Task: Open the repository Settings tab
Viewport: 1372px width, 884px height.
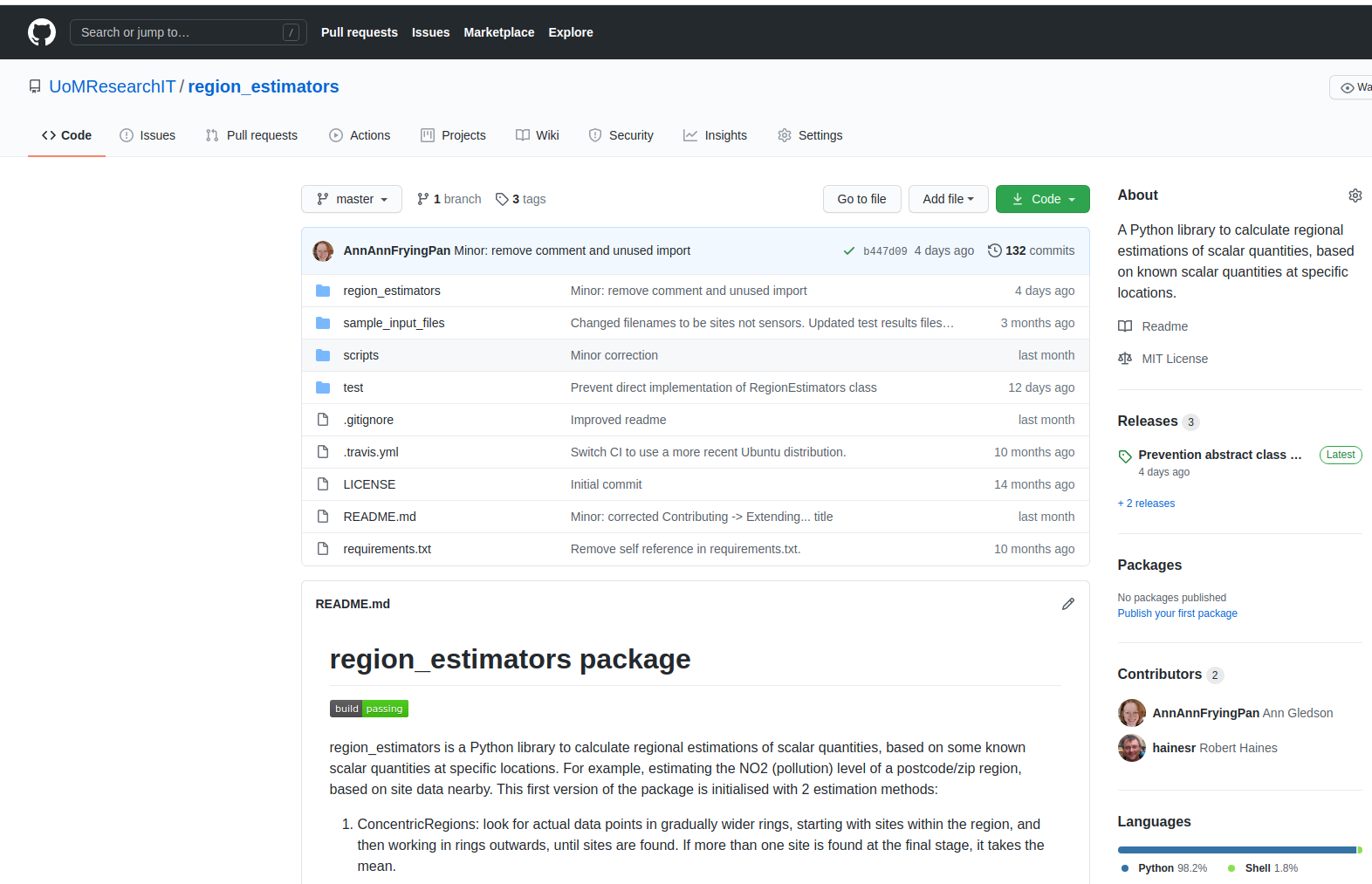Action: pos(810,135)
